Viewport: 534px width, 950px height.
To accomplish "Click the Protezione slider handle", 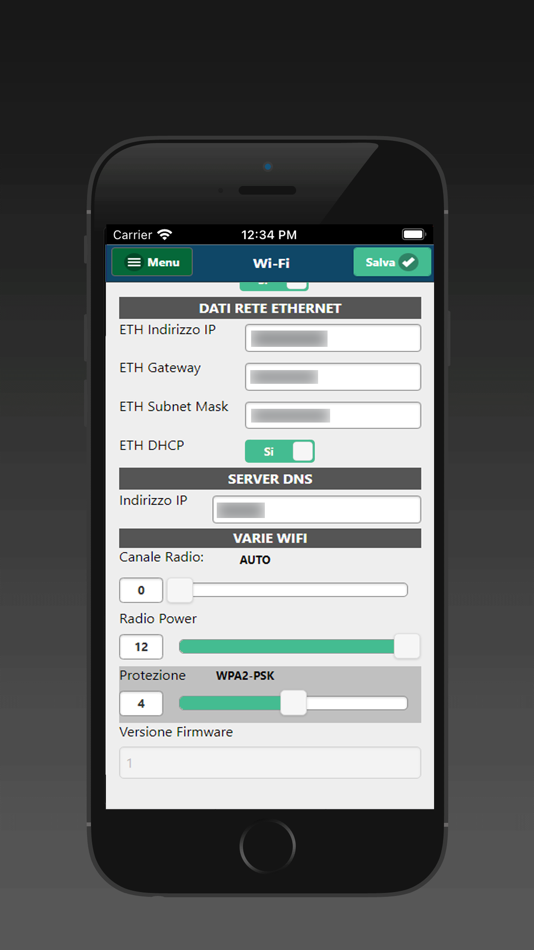I will (293, 703).
